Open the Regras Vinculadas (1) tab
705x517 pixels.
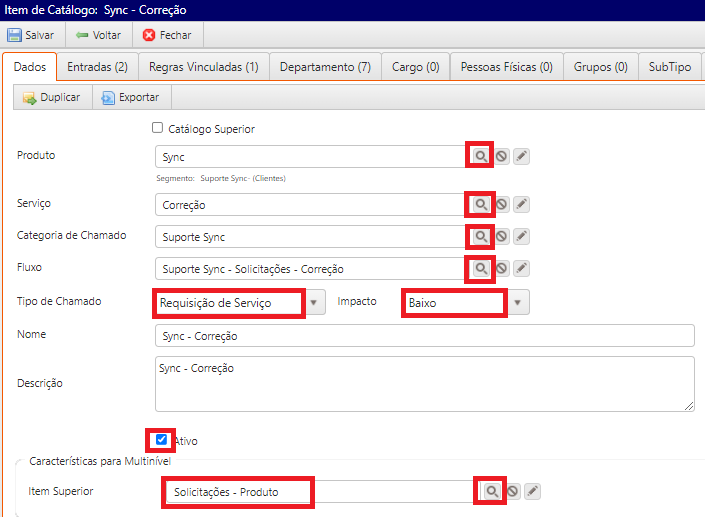(x=203, y=67)
